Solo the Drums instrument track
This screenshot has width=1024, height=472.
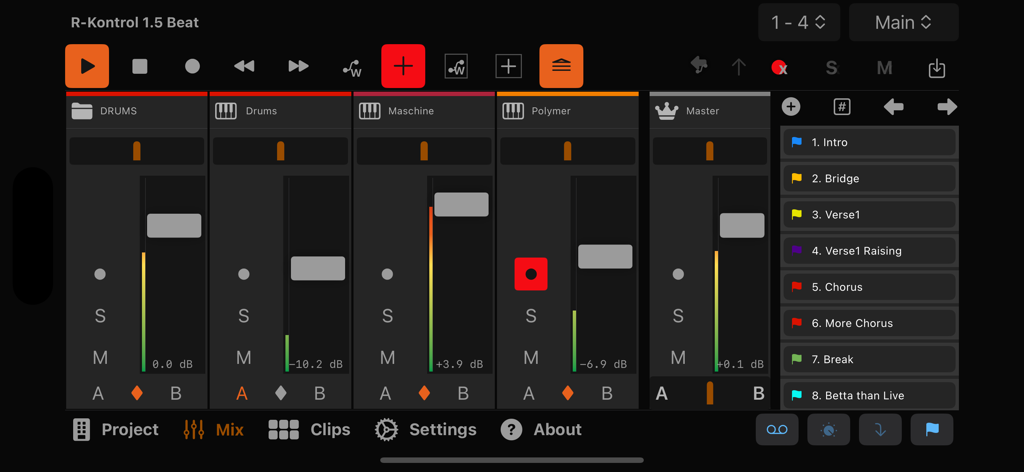point(244,316)
